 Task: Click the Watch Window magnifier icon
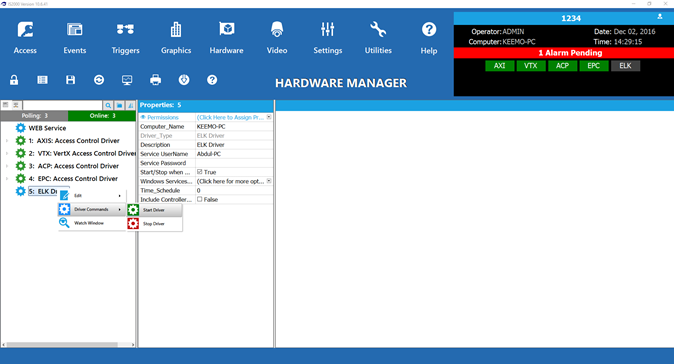(x=64, y=223)
